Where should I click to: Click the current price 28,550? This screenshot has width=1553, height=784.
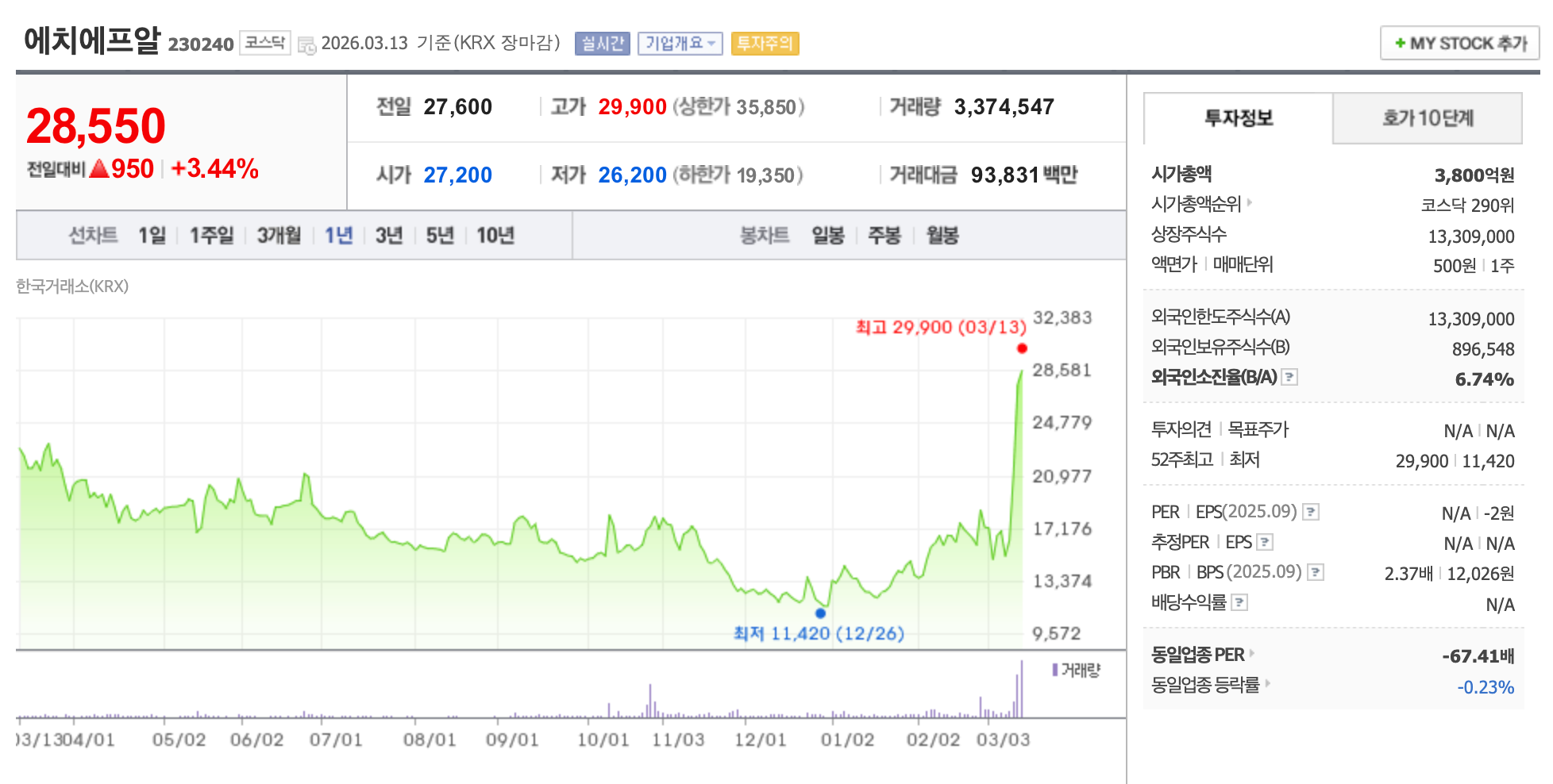pos(96,126)
